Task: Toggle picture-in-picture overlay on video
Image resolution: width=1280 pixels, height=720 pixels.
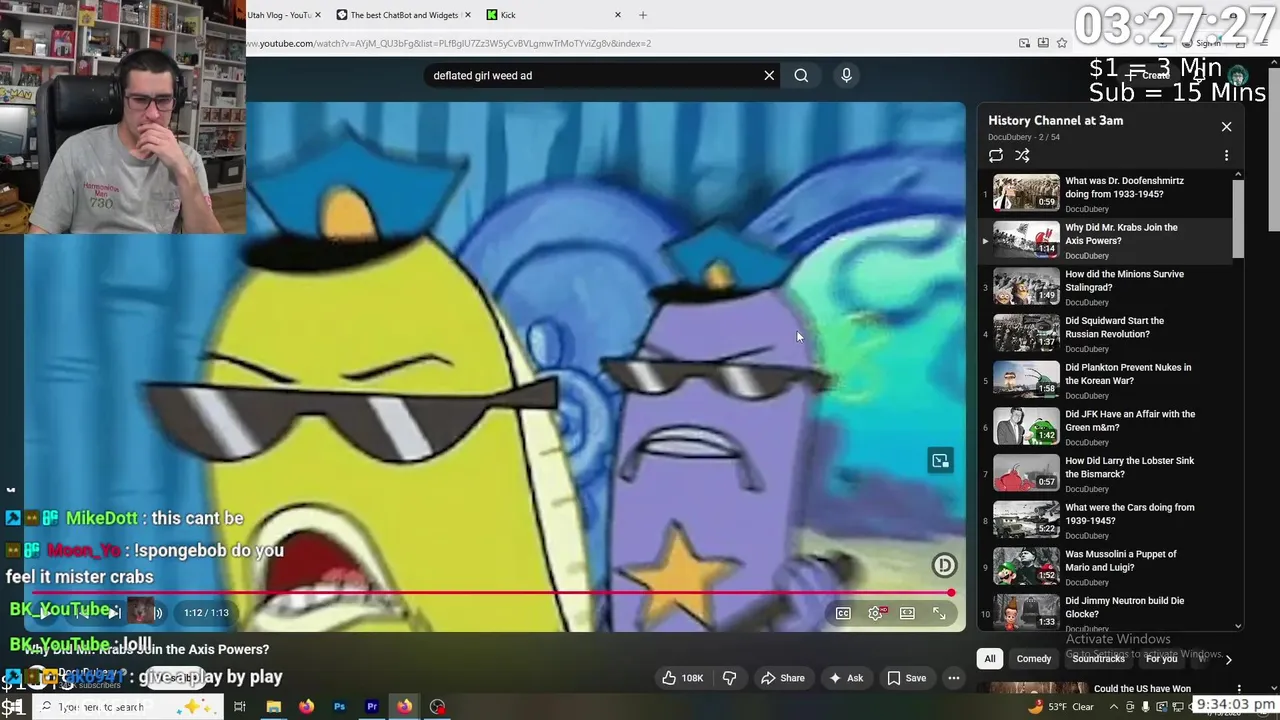Action: point(940,461)
